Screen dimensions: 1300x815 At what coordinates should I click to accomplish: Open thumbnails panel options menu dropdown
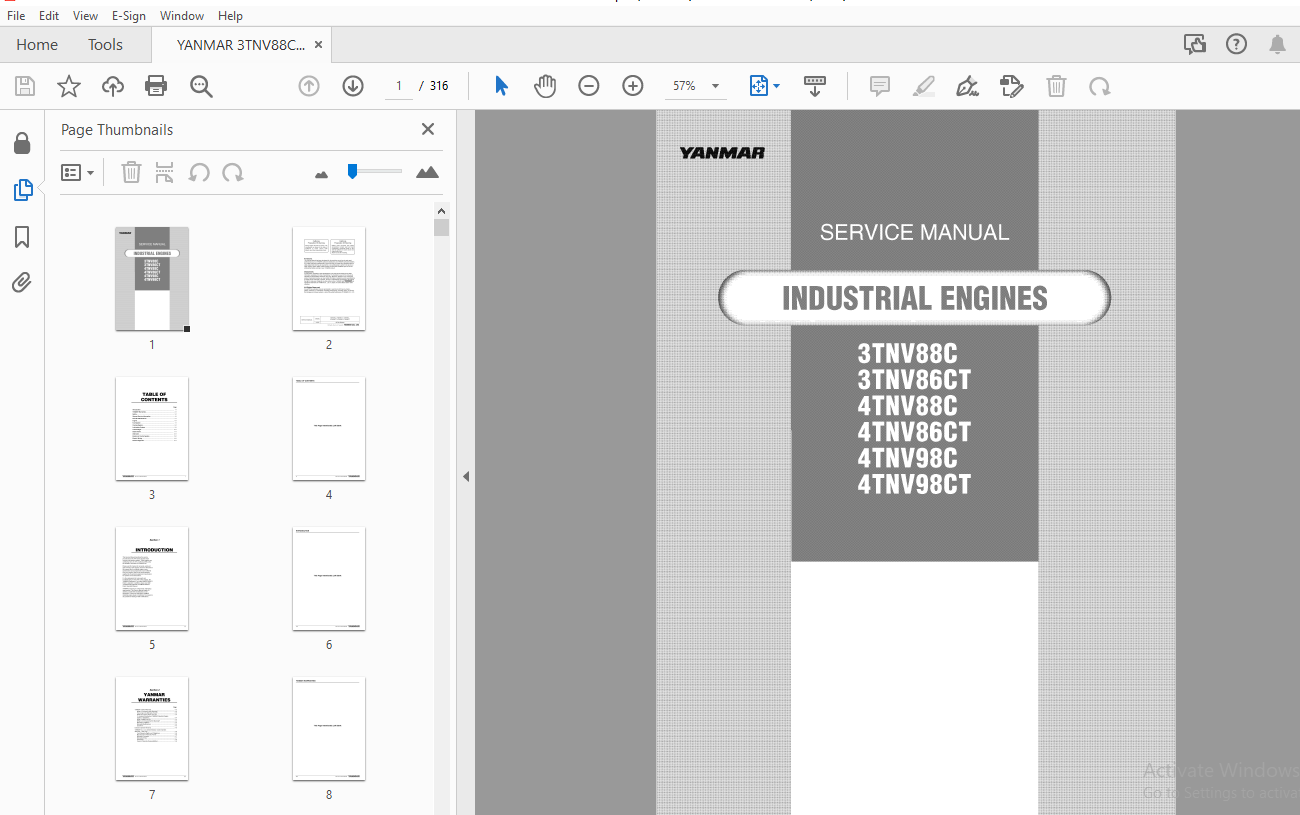tap(78, 172)
